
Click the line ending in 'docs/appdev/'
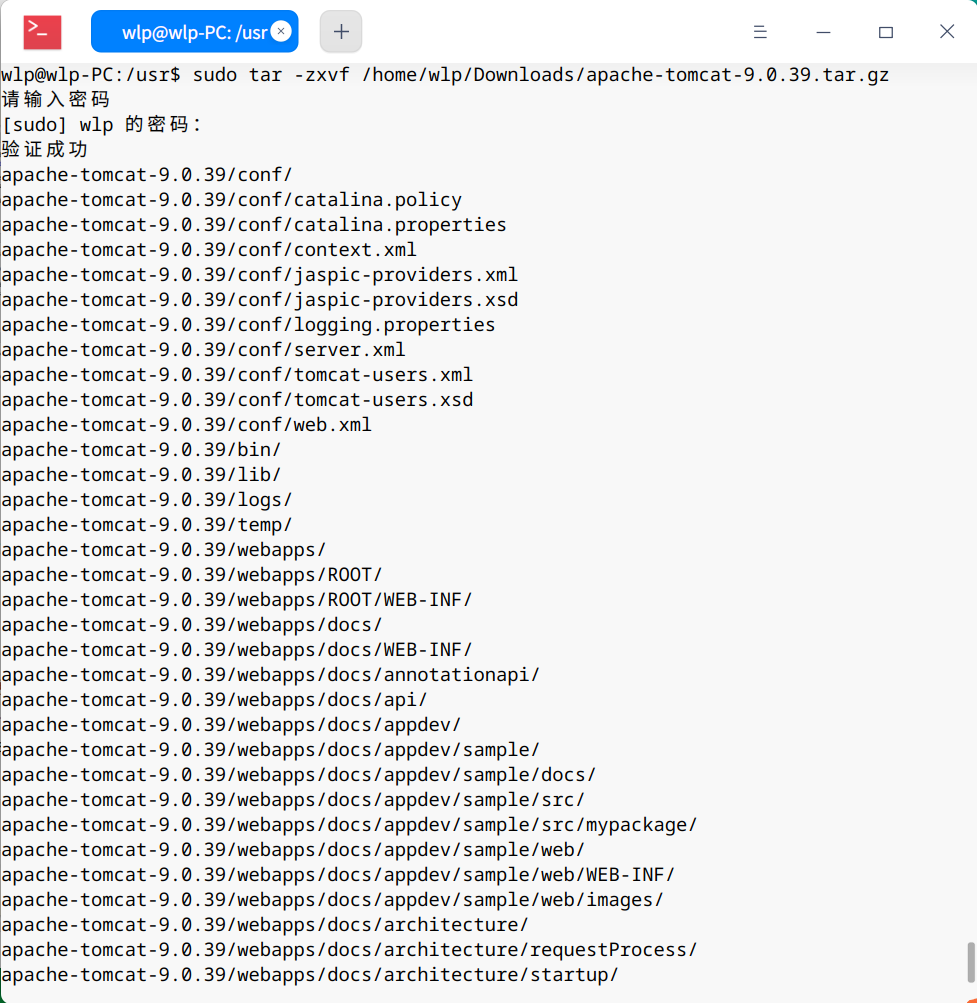point(231,724)
